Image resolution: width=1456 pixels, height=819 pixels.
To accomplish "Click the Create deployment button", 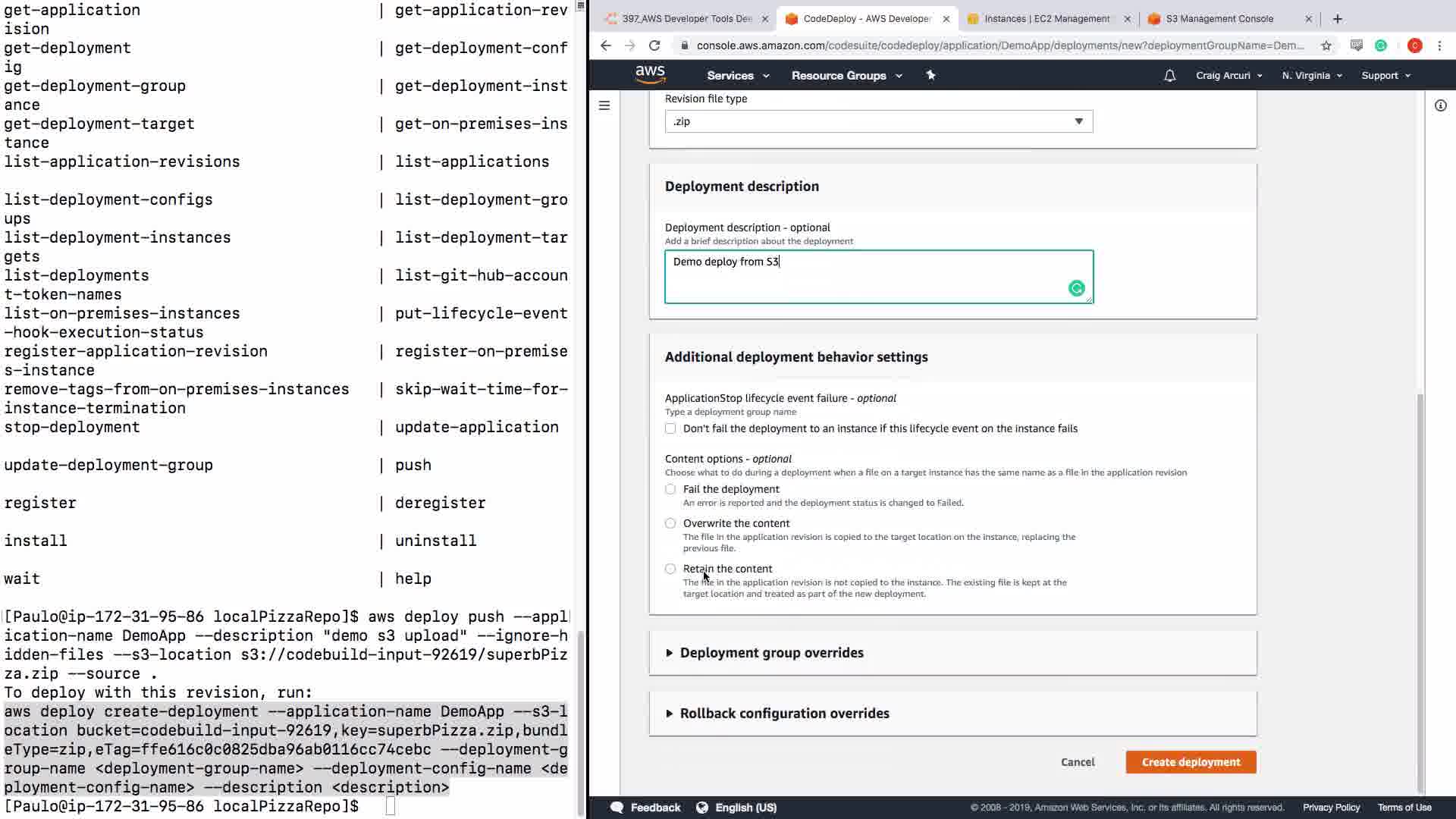I will 1191,762.
